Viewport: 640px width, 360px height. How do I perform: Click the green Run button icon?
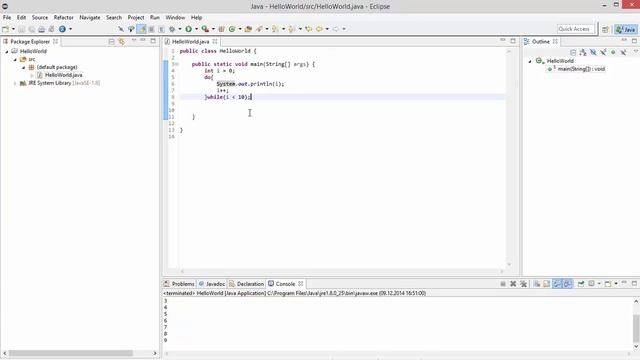[188, 29]
